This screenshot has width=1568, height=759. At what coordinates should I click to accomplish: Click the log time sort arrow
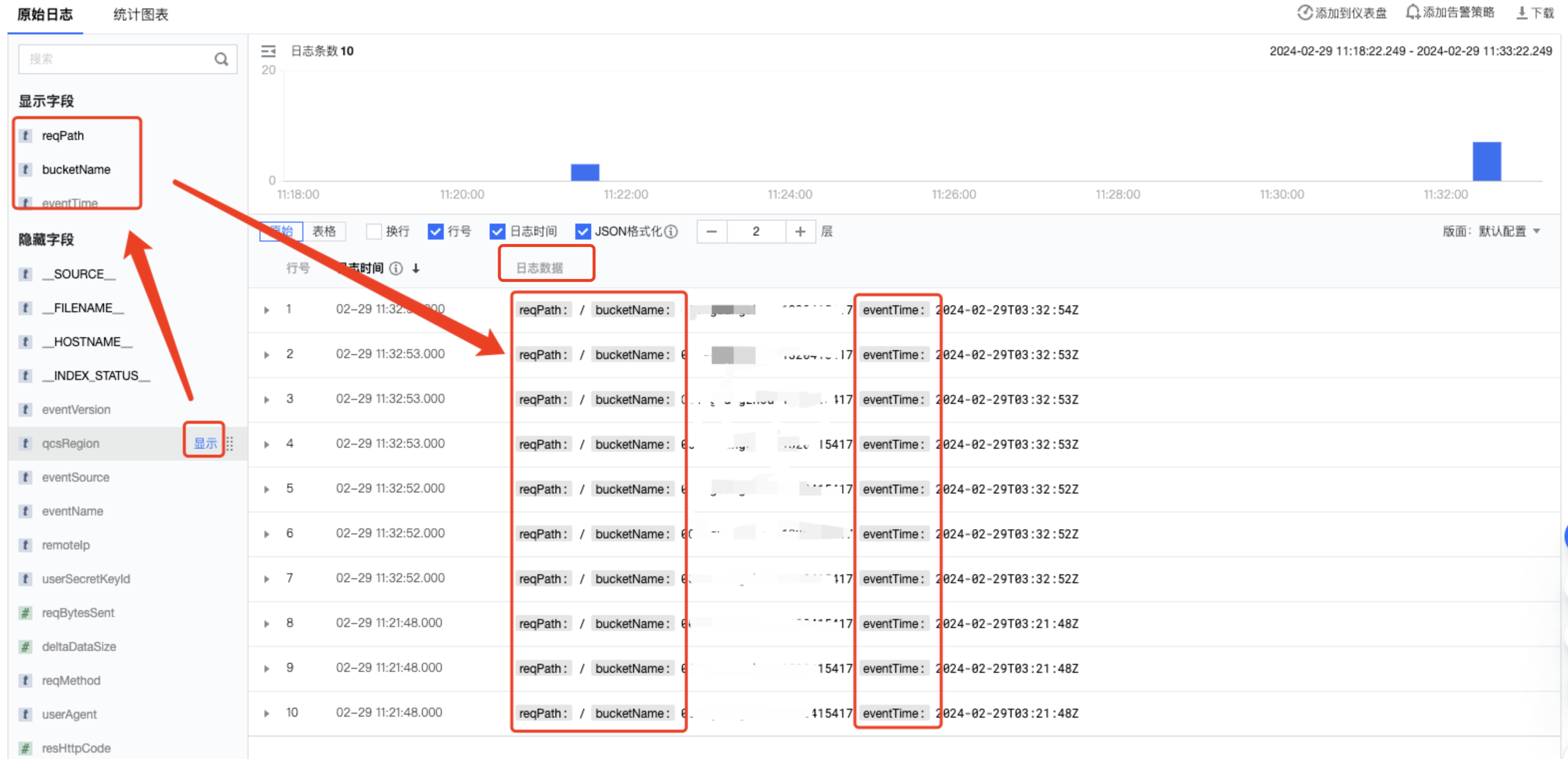(x=416, y=268)
